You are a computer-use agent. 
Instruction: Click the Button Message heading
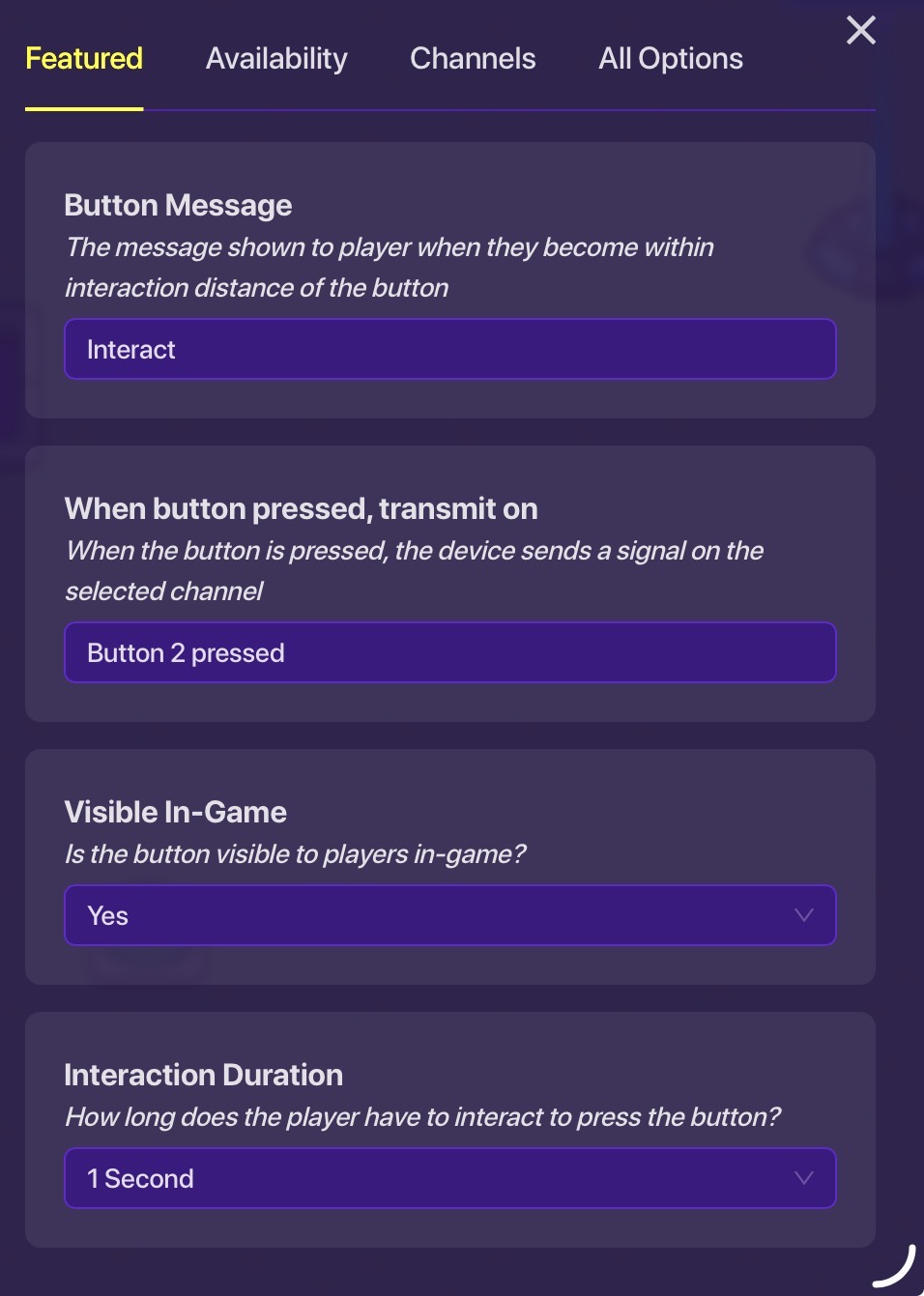pyautogui.click(x=178, y=206)
